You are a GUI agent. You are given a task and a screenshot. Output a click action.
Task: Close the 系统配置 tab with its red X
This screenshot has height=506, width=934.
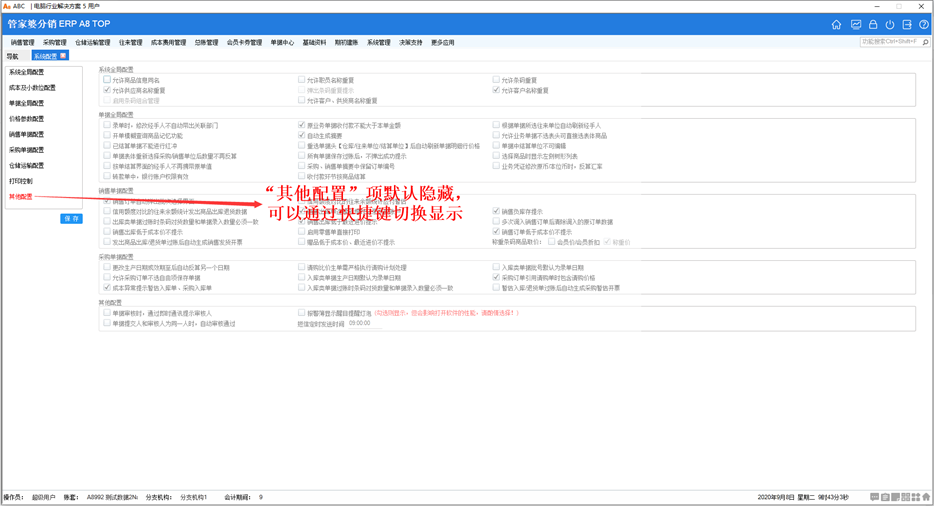point(63,55)
